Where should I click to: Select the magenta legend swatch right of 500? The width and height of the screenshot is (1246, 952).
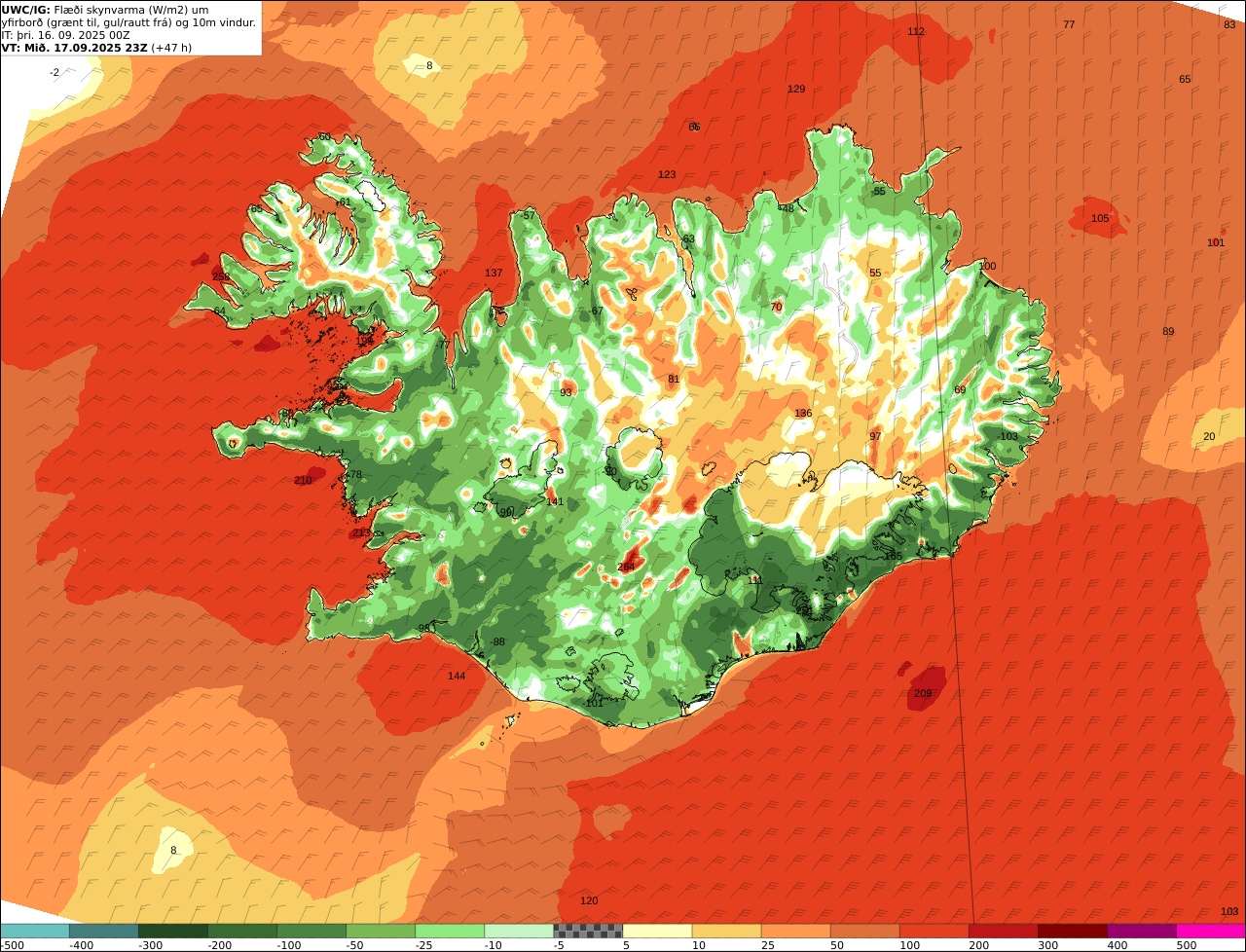point(1211,931)
